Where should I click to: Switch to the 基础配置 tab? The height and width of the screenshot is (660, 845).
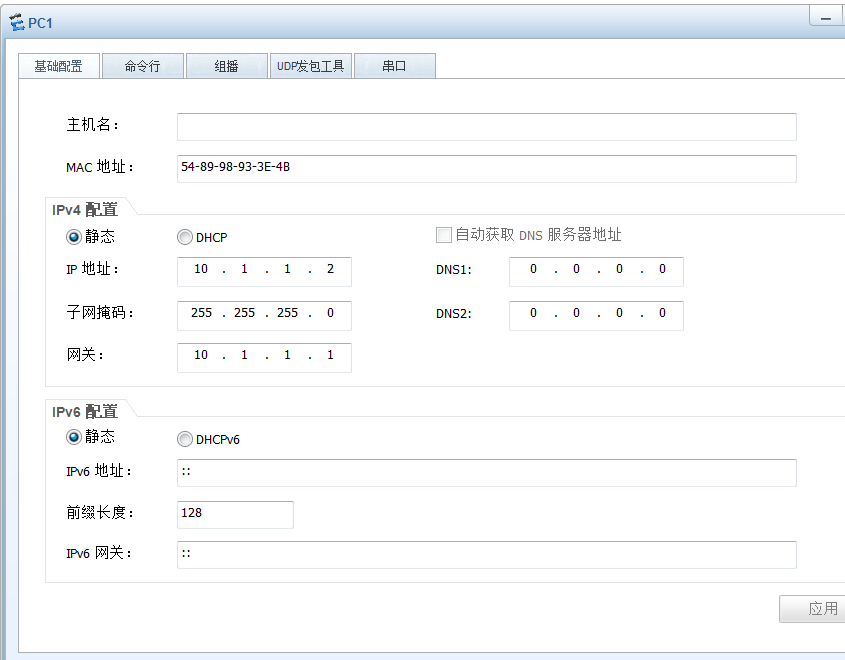pyautogui.click(x=59, y=66)
